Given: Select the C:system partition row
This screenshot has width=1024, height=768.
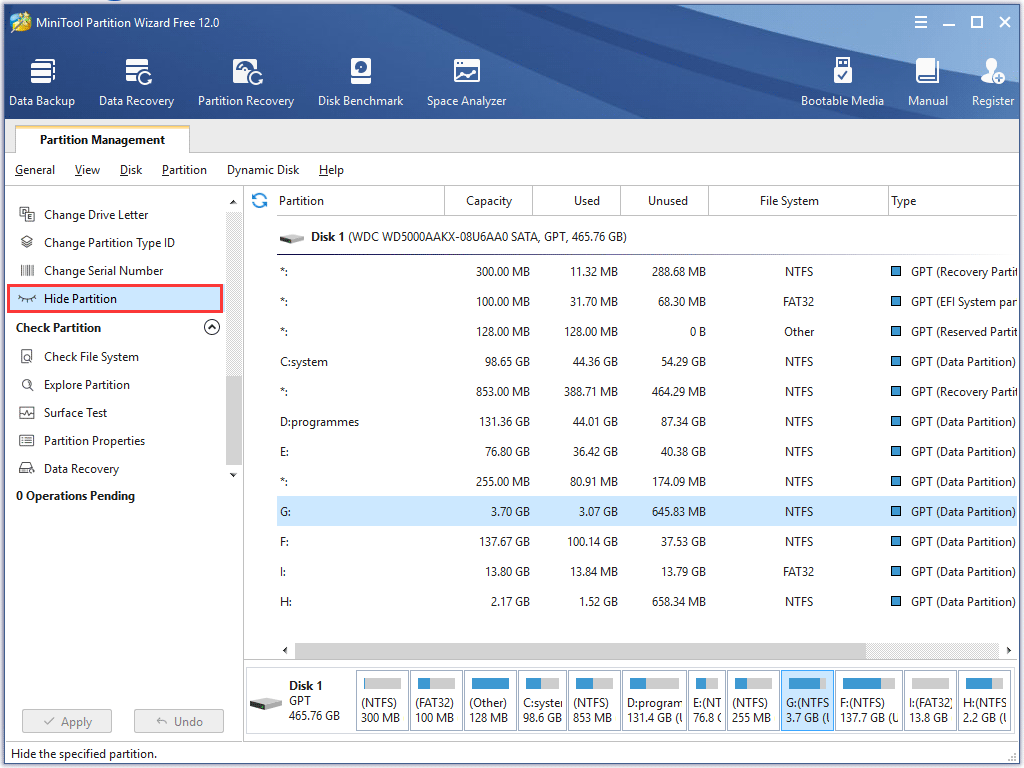Looking at the screenshot, I should pos(647,362).
